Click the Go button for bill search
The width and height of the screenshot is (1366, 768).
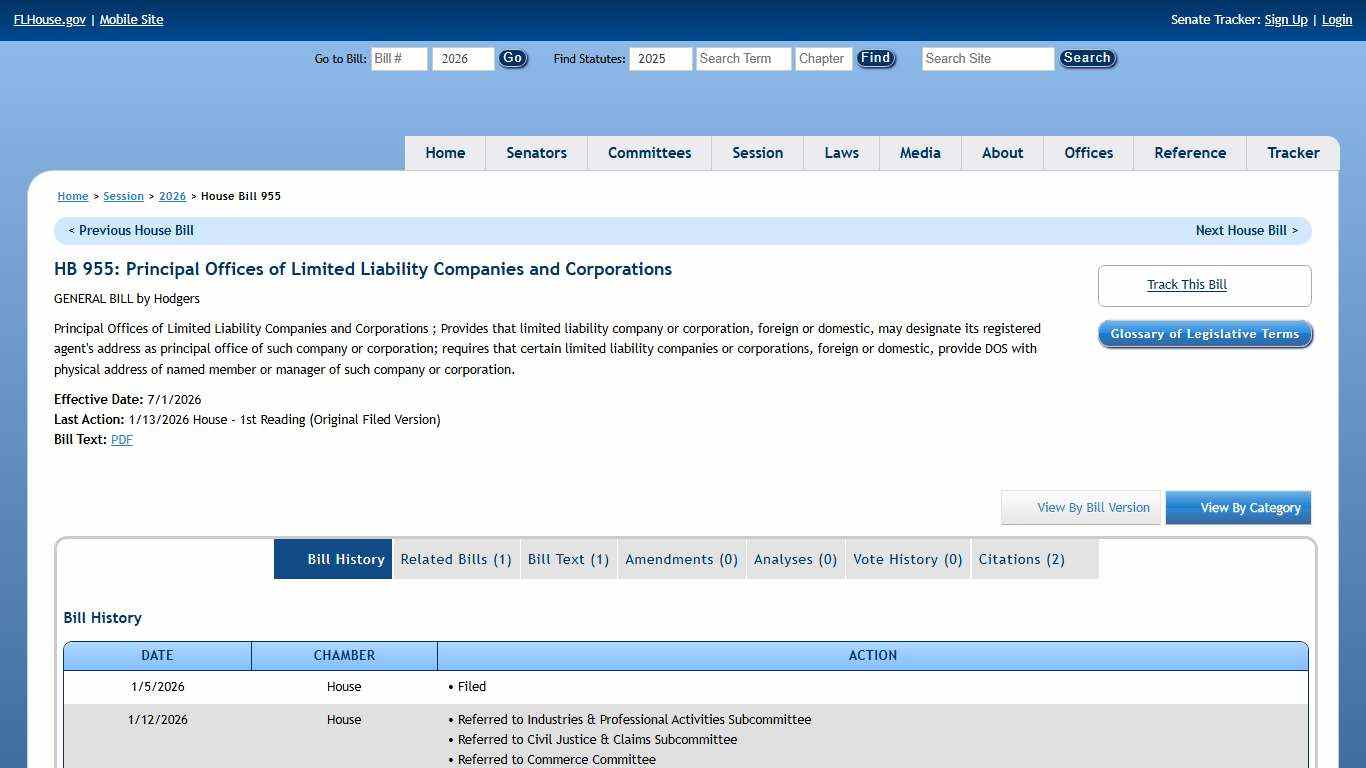(x=512, y=59)
